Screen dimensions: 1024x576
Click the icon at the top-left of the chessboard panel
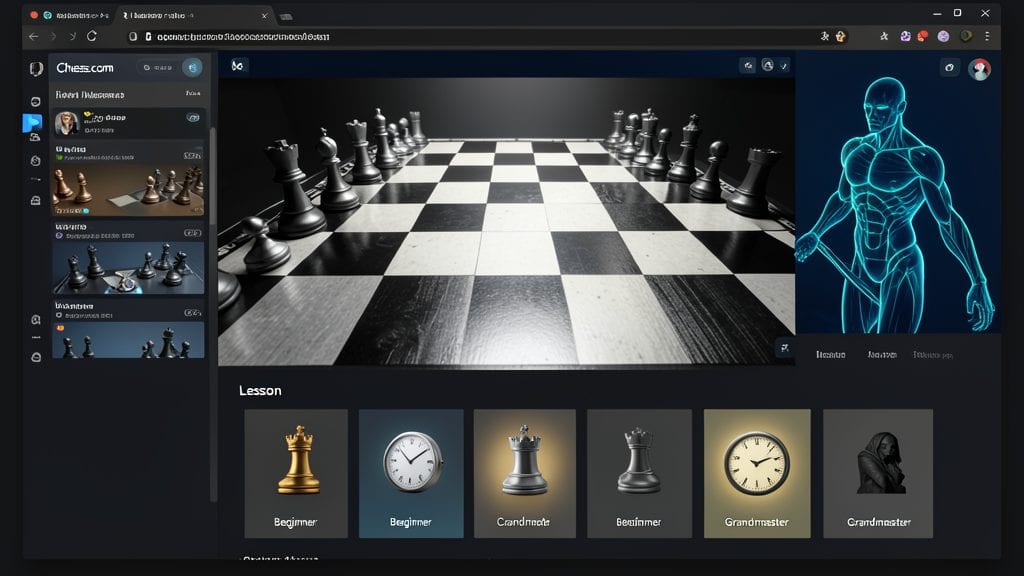(x=238, y=66)
